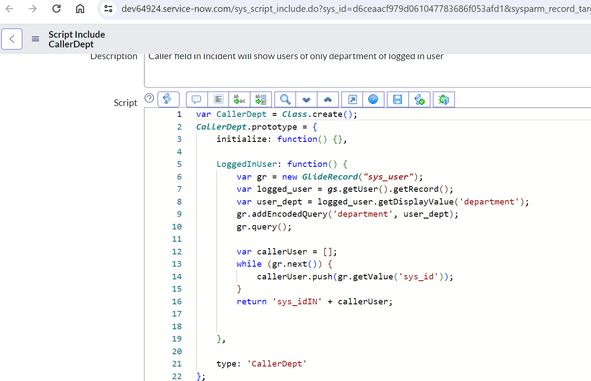Open the script debugger bug icon

point(444,99)
